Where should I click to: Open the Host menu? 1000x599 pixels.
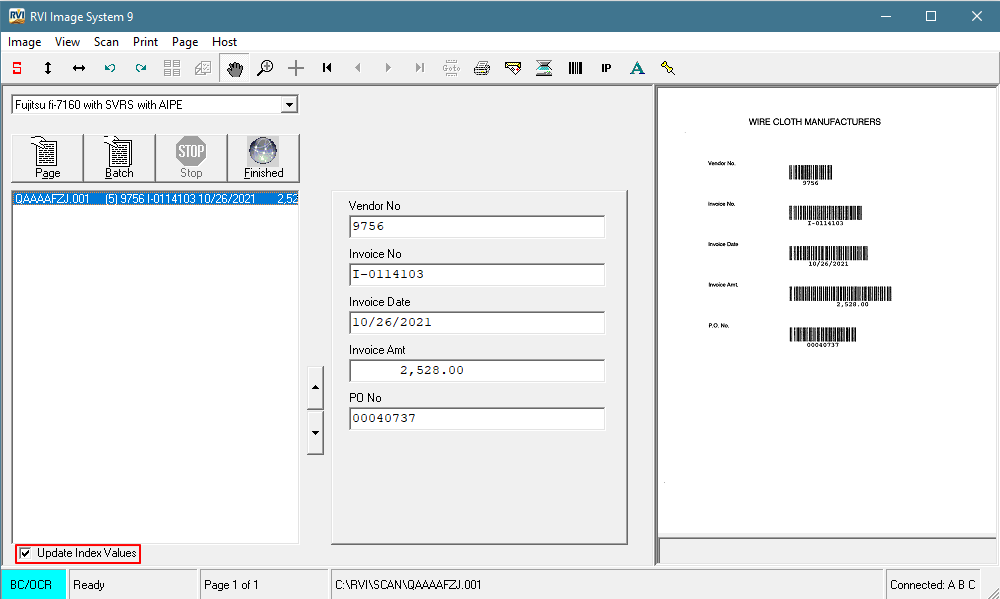tap(224, 41)
